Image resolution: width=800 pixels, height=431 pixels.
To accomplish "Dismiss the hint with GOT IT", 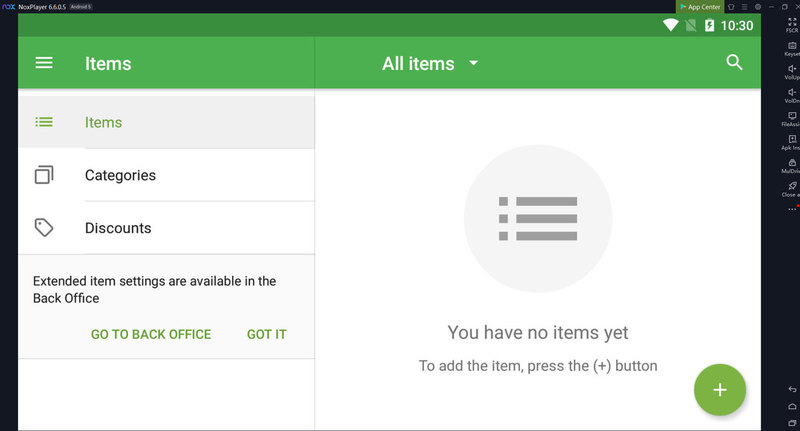I will click(x=267, y=334).
